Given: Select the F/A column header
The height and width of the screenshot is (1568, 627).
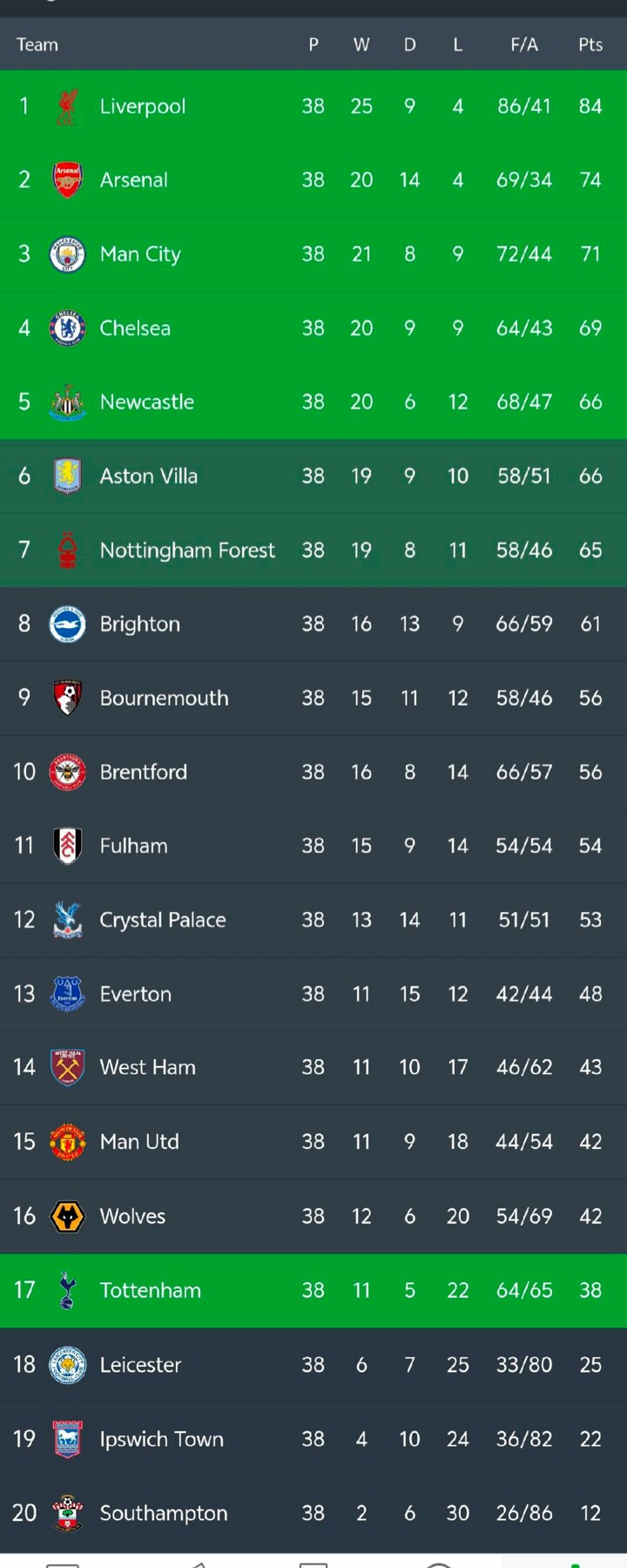Looking at the screenshot, I should click(524, 44).
